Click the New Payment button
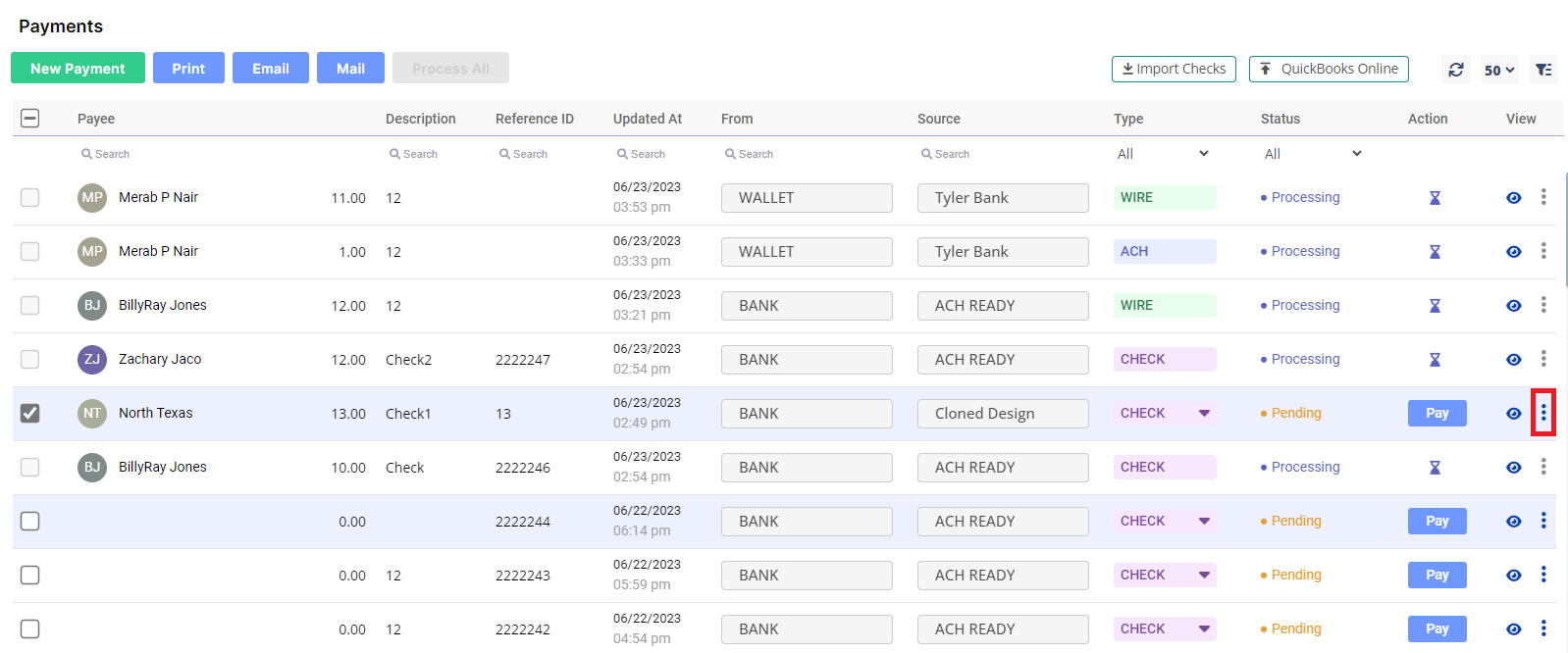The image size is (1568, 653). pyautogui.click(x=78, y=68)
